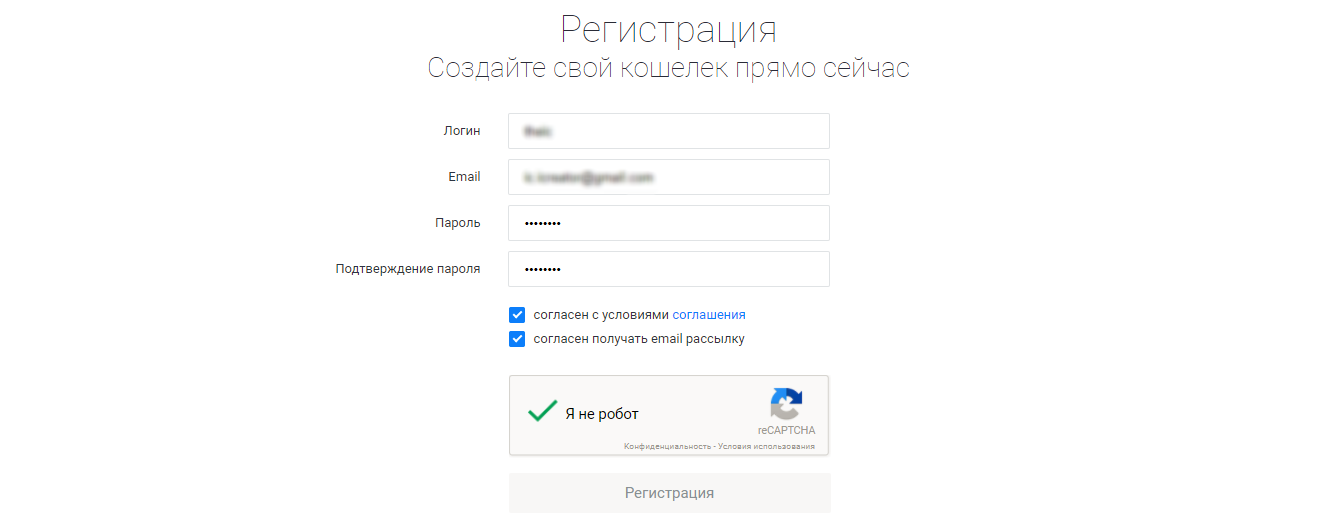1342x523 pixels.
Task: Open the 'Условия использования' reCAPTCHA link
Action: (x=766, y=446)
